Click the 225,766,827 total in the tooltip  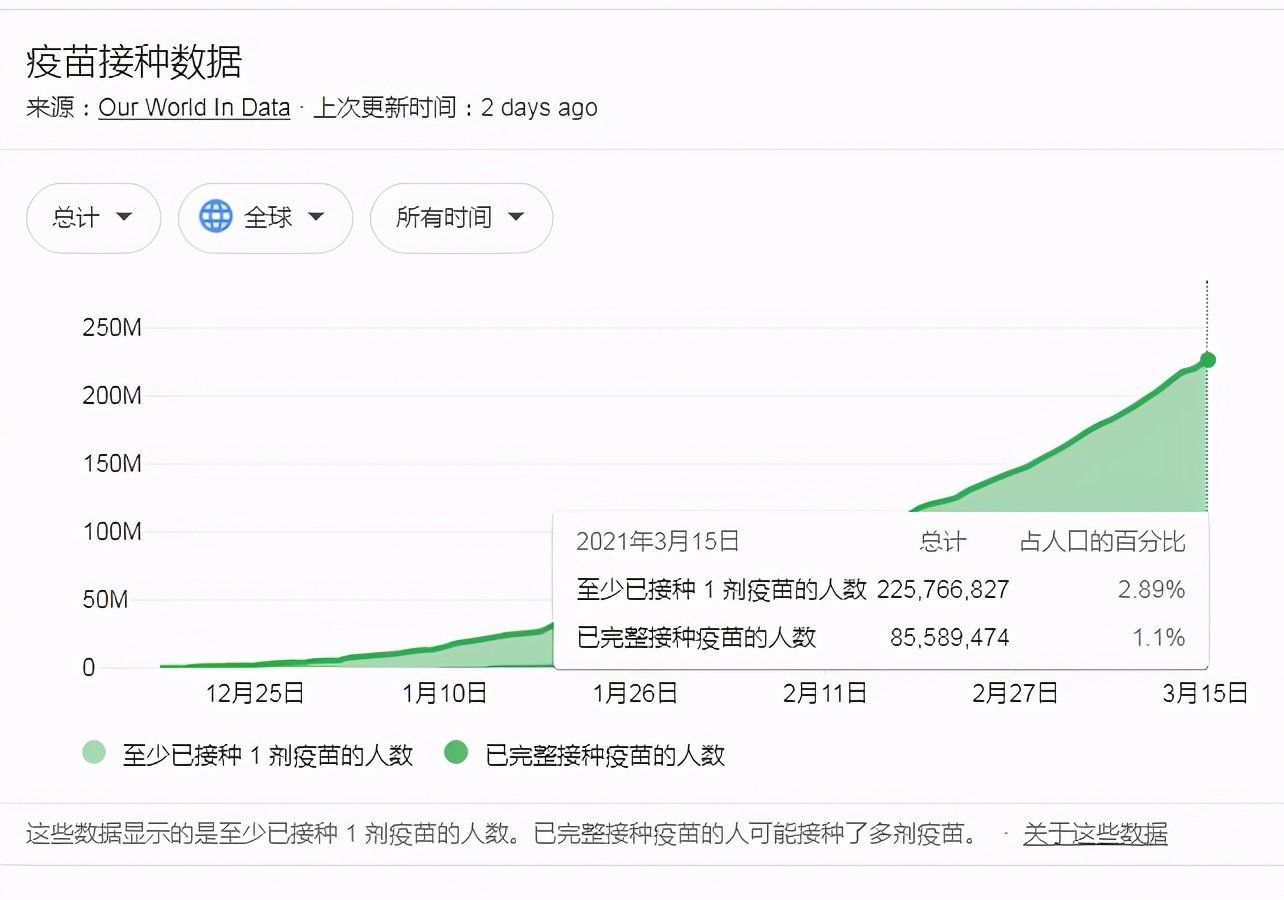[x=943, y=590]
